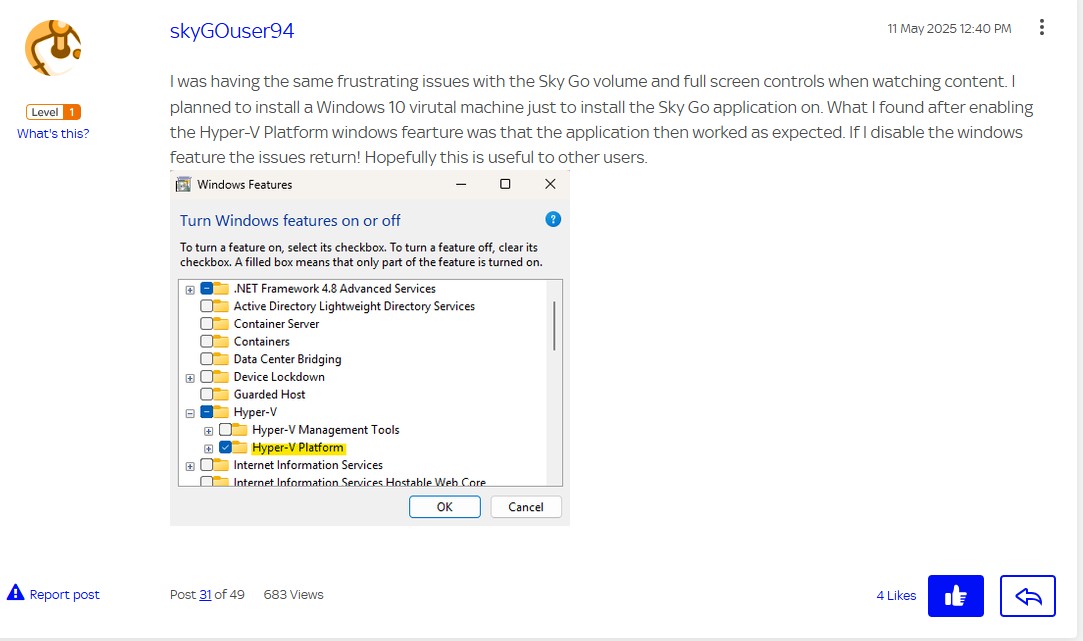Click skyGOuser94's profile avatar

coord(53,47)
